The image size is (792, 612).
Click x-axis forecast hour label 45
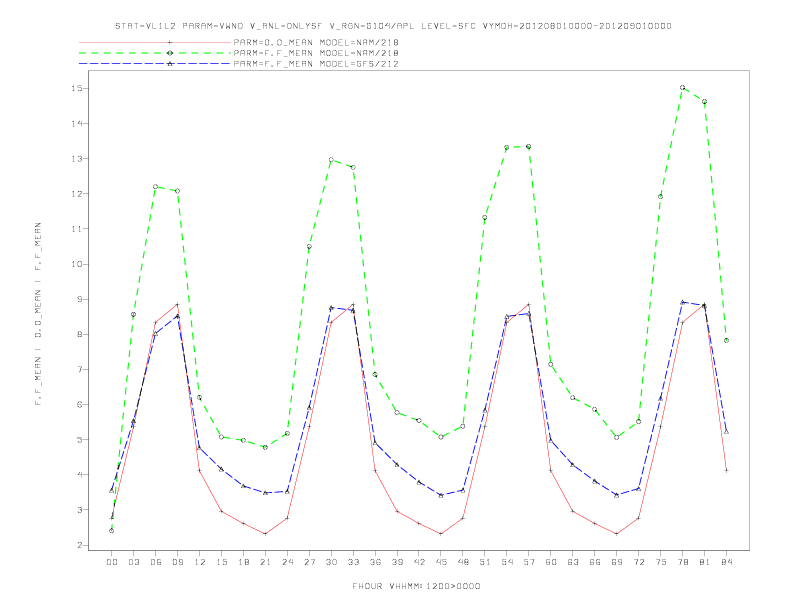tap(441, 562)
